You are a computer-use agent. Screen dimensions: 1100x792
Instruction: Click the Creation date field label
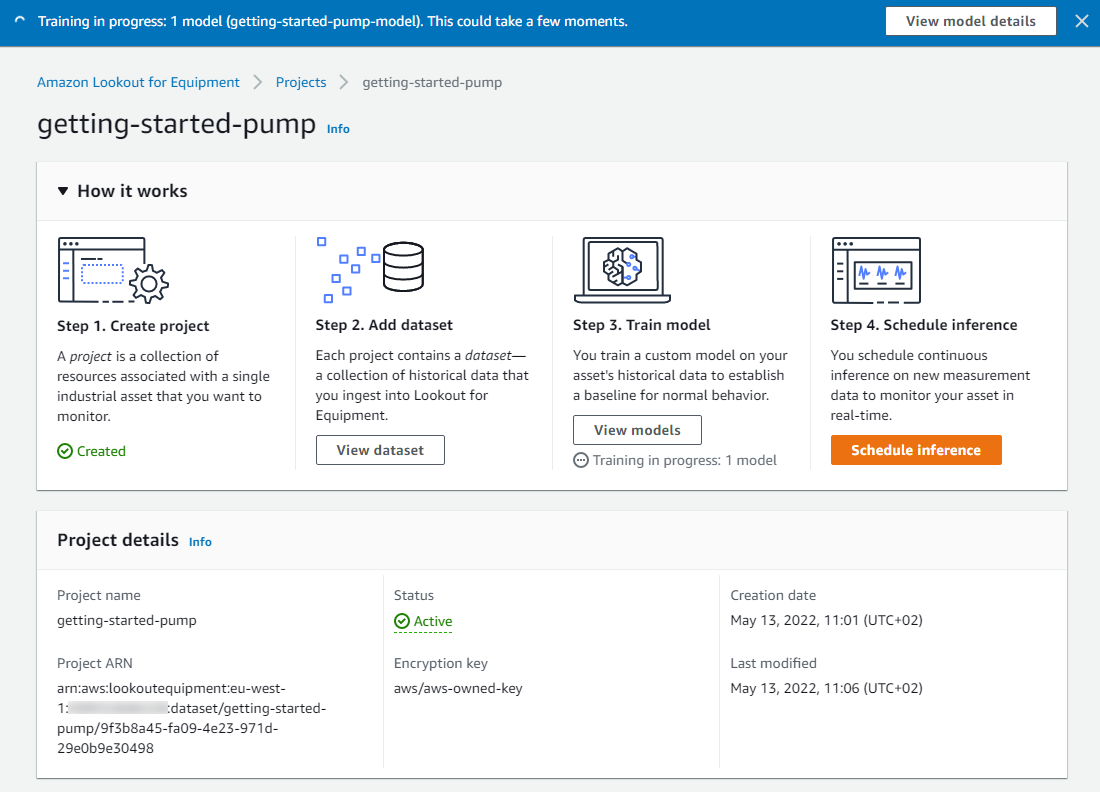pos(773,595)
